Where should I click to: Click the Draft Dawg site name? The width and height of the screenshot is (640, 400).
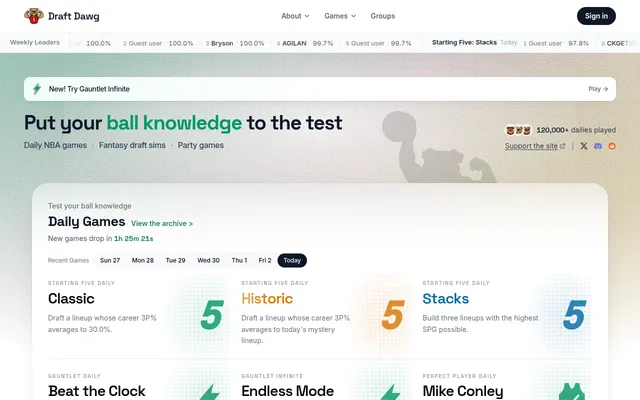(x=73, y=16)
